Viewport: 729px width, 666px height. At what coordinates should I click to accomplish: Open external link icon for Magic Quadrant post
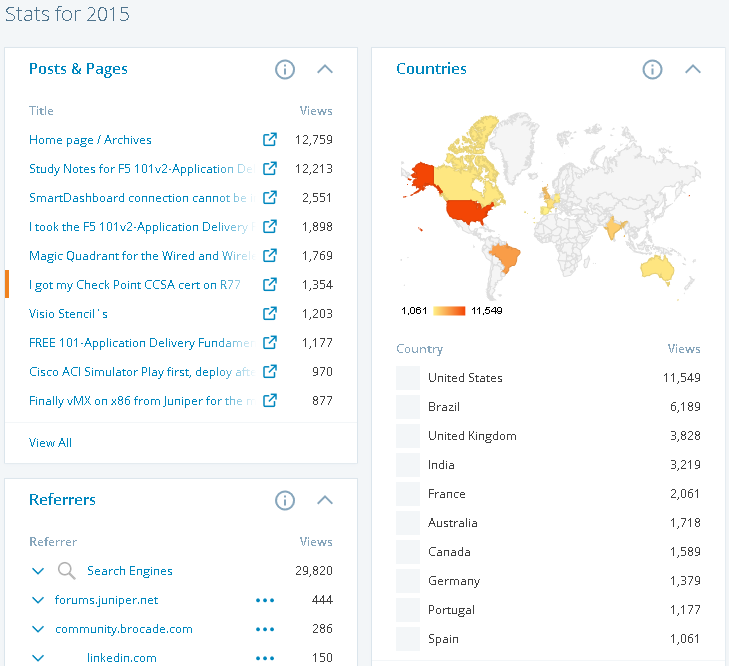pos(270,255)
